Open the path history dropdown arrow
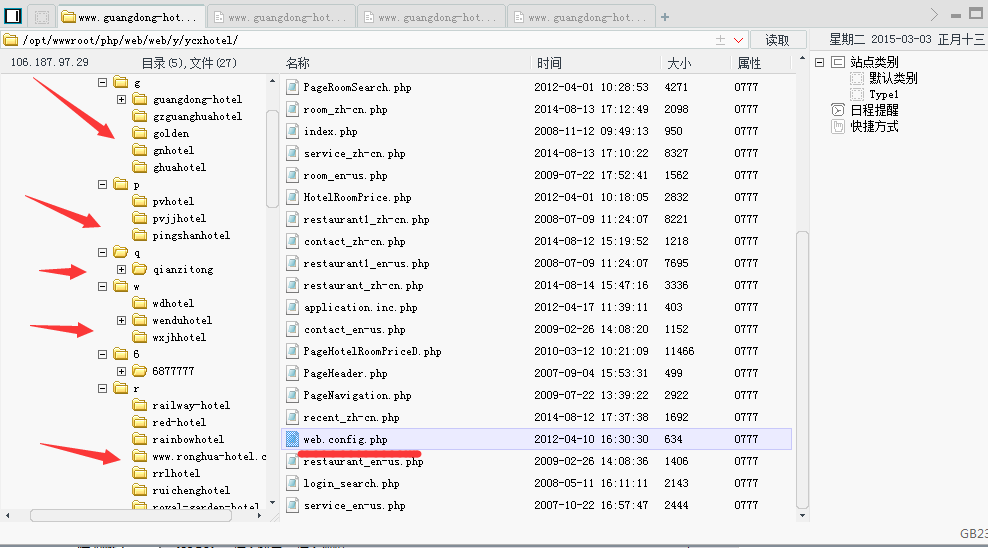 (738, 40)
